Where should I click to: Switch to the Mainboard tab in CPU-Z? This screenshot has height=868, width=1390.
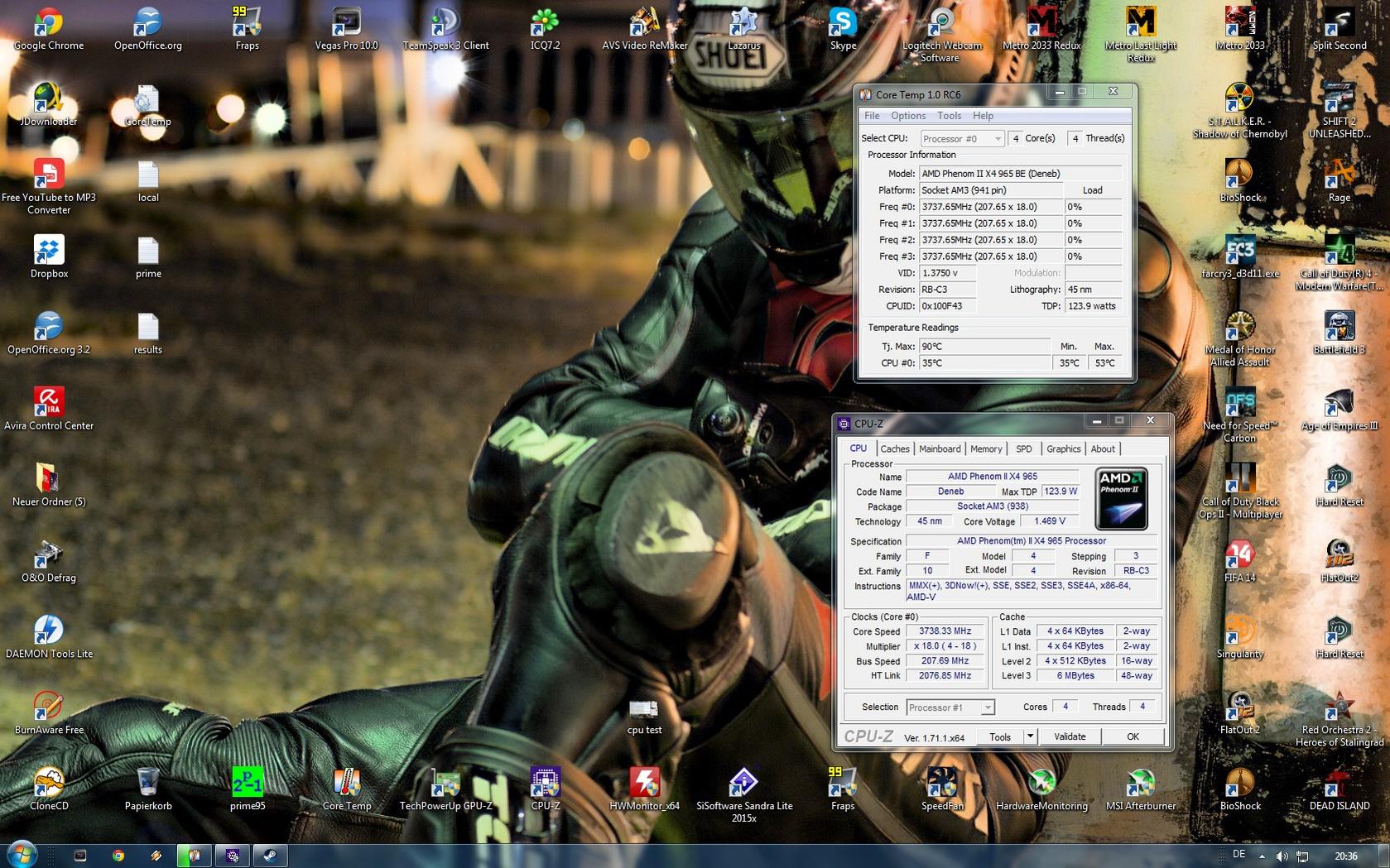[940, 448]
